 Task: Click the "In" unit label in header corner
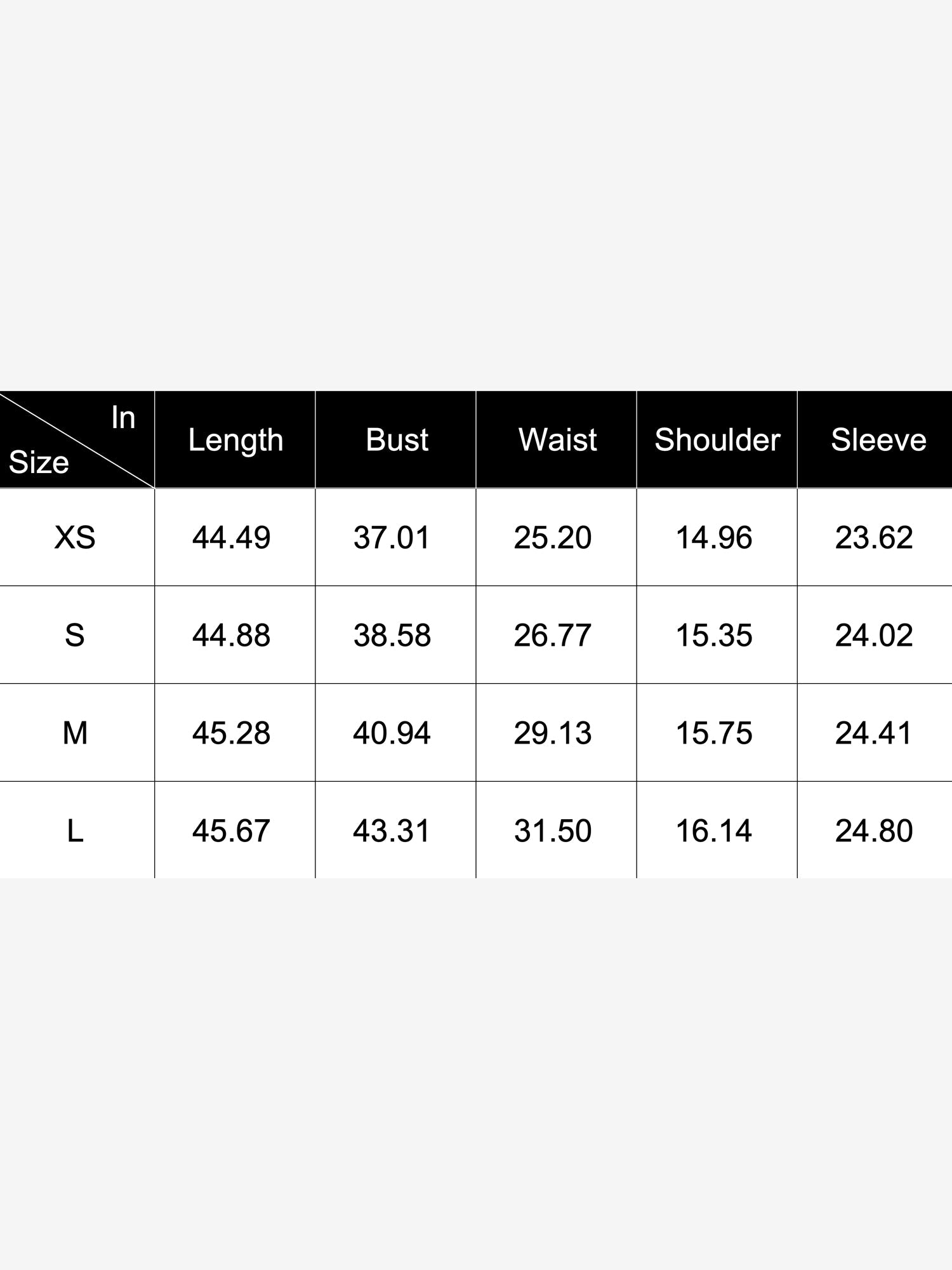(123, 418)
